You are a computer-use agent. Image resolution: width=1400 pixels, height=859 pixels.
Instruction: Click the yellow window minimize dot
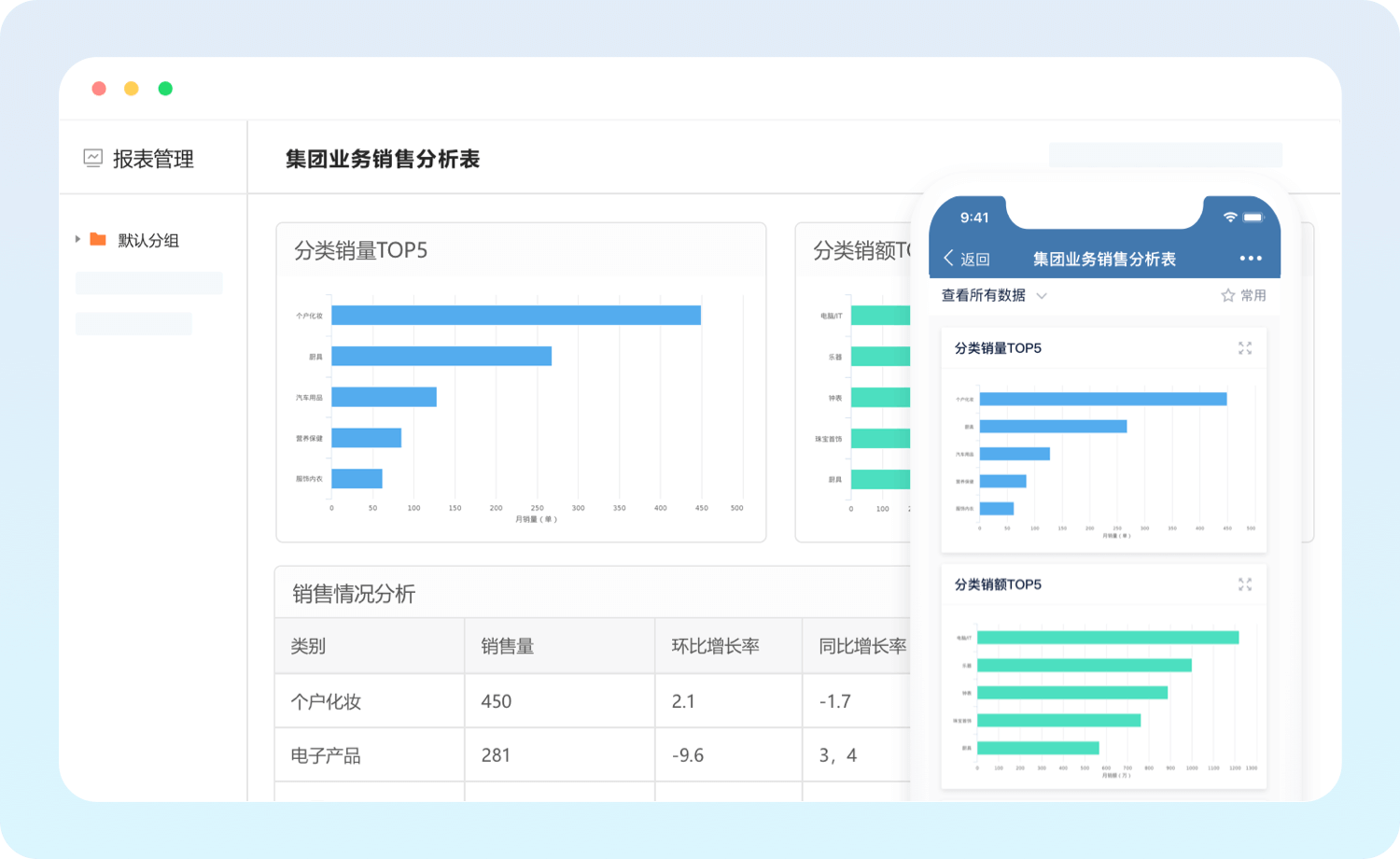[132, 89]
